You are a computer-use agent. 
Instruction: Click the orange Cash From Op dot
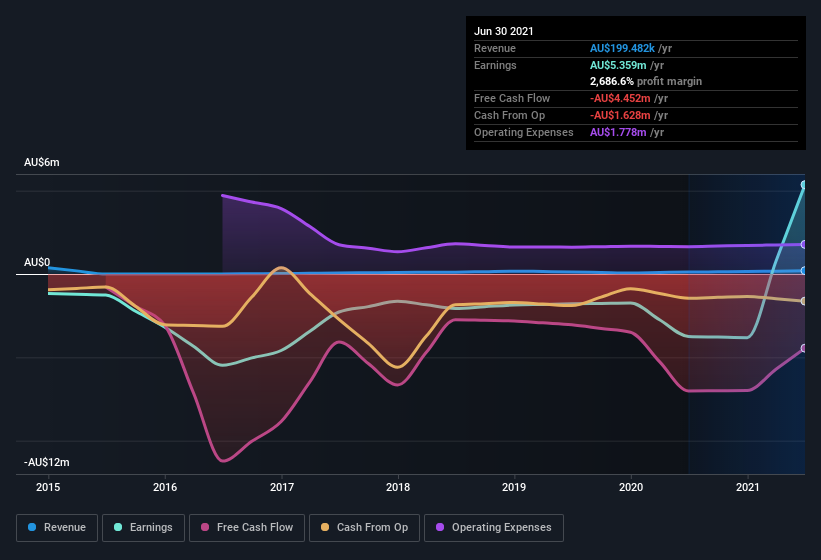[325, 527]
